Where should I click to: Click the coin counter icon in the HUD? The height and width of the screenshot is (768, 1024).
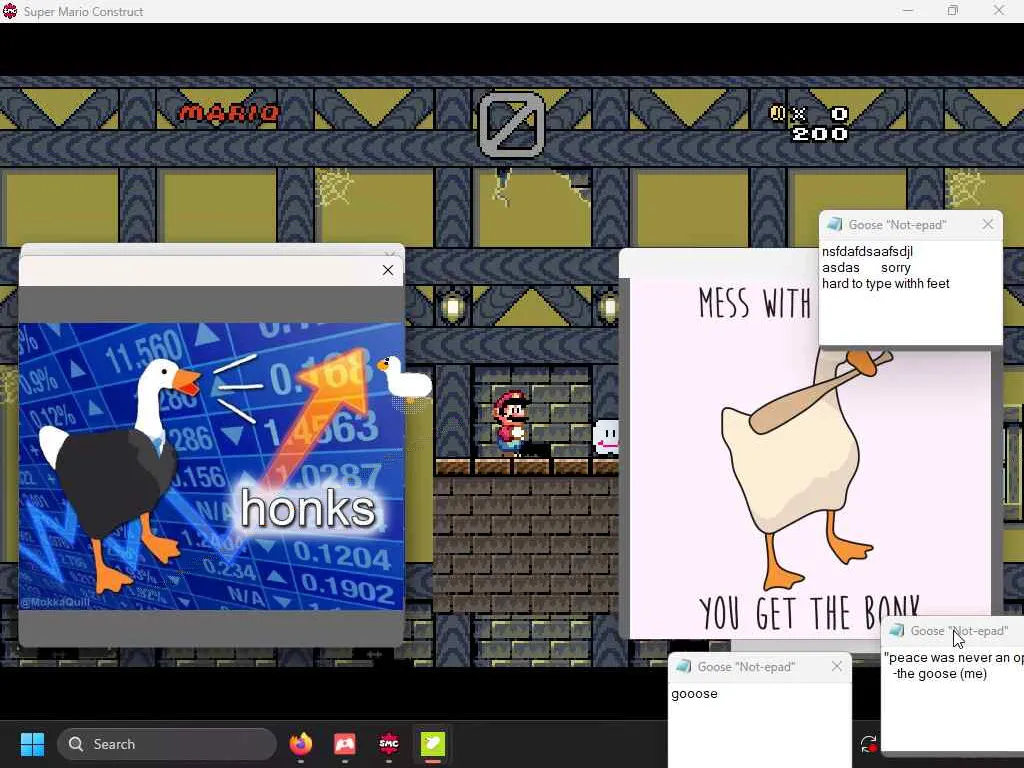pyautogui.click(x=777, y=114)
